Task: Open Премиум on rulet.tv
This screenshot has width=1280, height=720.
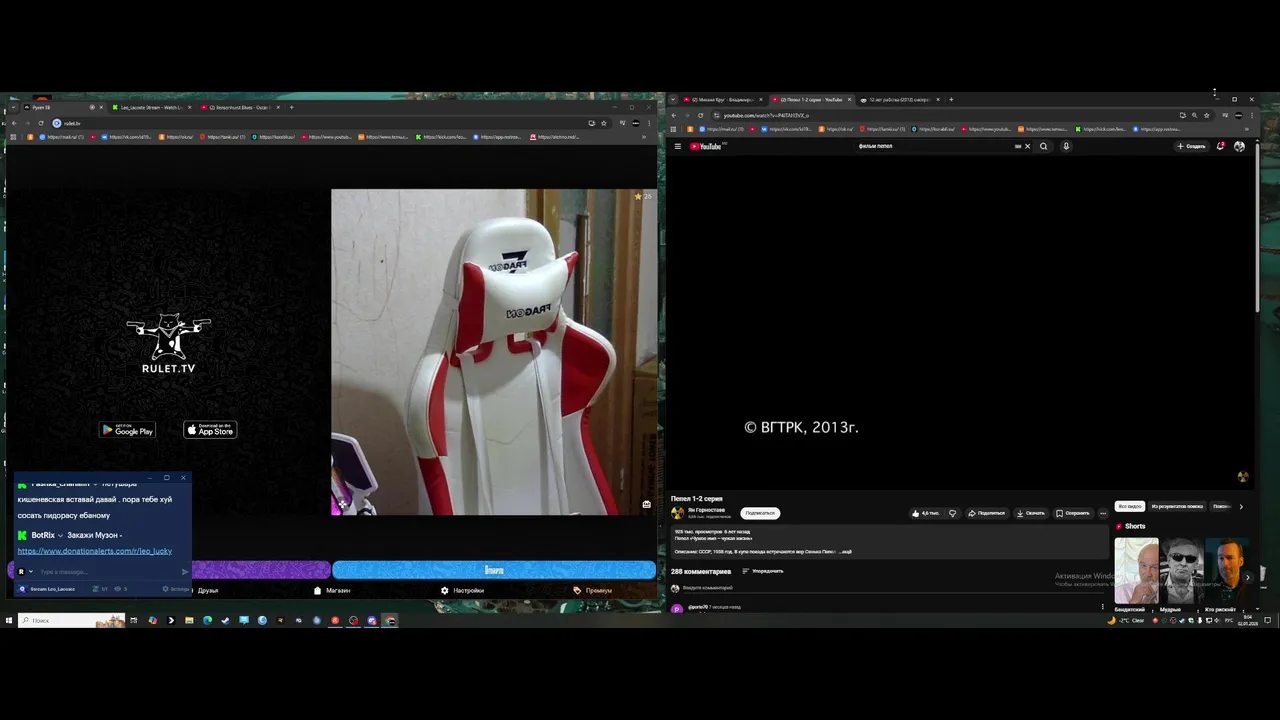Action: tap(593, 590)
